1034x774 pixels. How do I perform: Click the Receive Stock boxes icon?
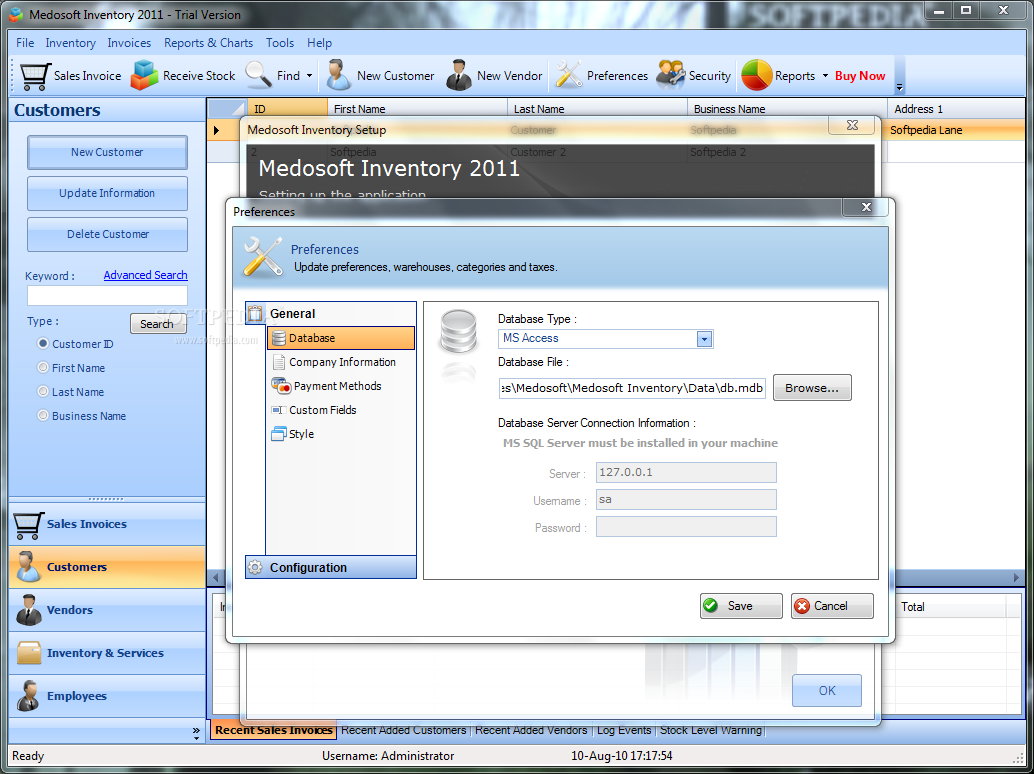[x=144, y=75]
